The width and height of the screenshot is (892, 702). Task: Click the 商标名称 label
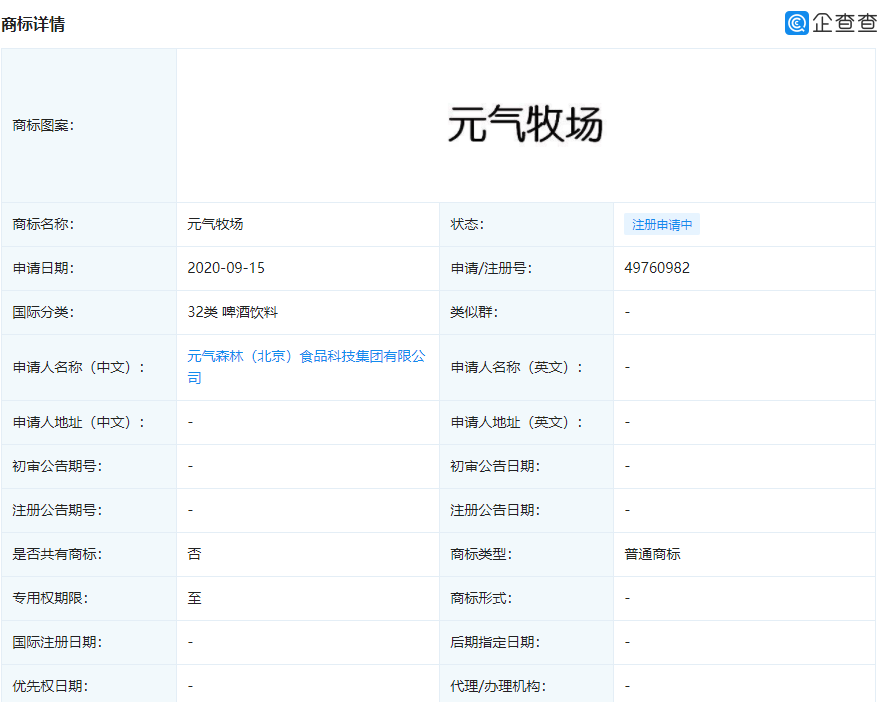point(43,224)
